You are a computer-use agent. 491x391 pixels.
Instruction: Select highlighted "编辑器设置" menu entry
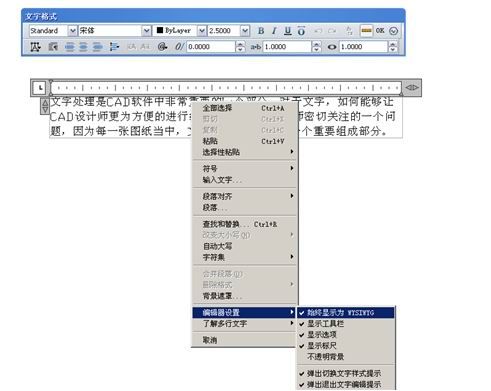click(x=245, y=312)
